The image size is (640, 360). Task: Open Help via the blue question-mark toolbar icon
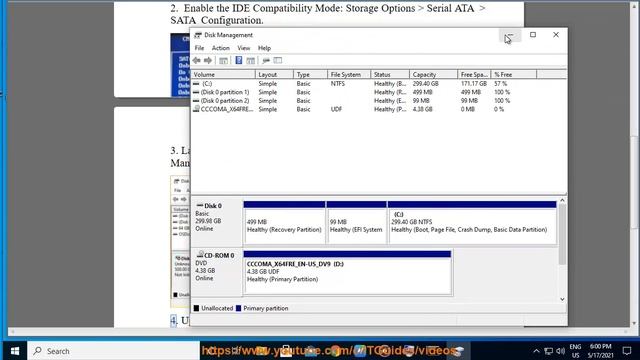[x=239, y=60]
